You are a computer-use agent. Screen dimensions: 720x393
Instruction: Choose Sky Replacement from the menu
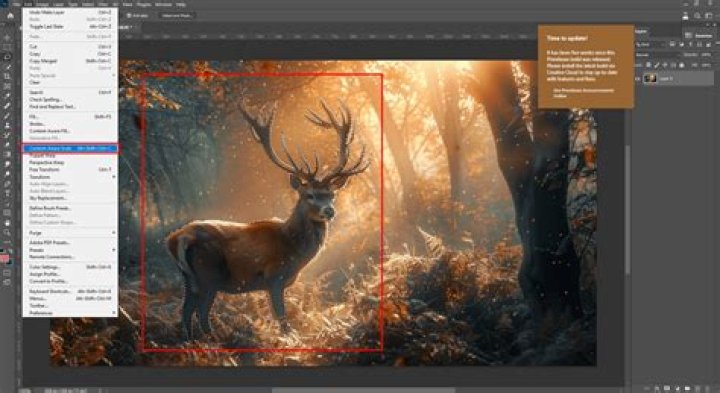[70, 198]
